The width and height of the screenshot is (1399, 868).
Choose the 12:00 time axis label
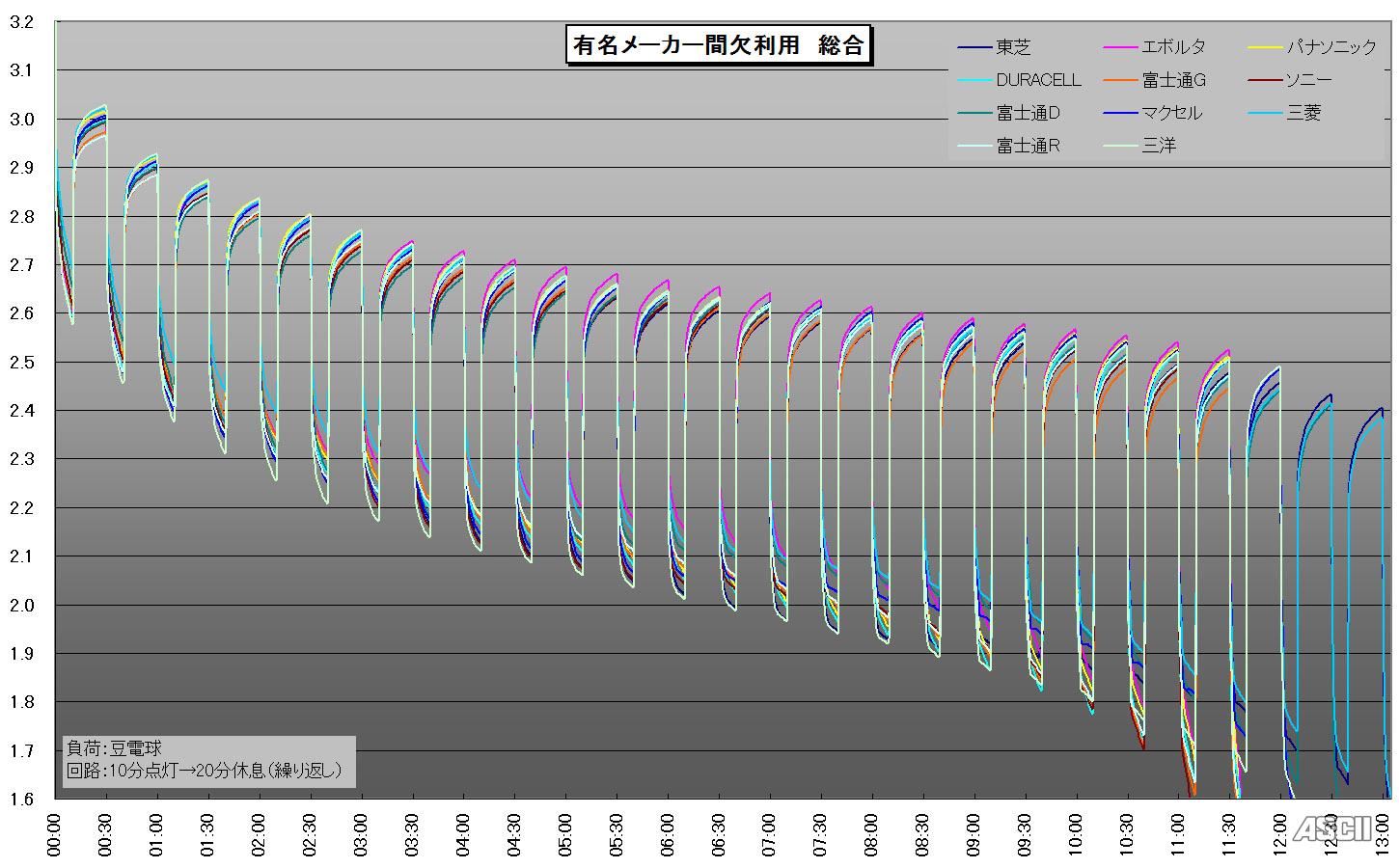pos(1282,834)
